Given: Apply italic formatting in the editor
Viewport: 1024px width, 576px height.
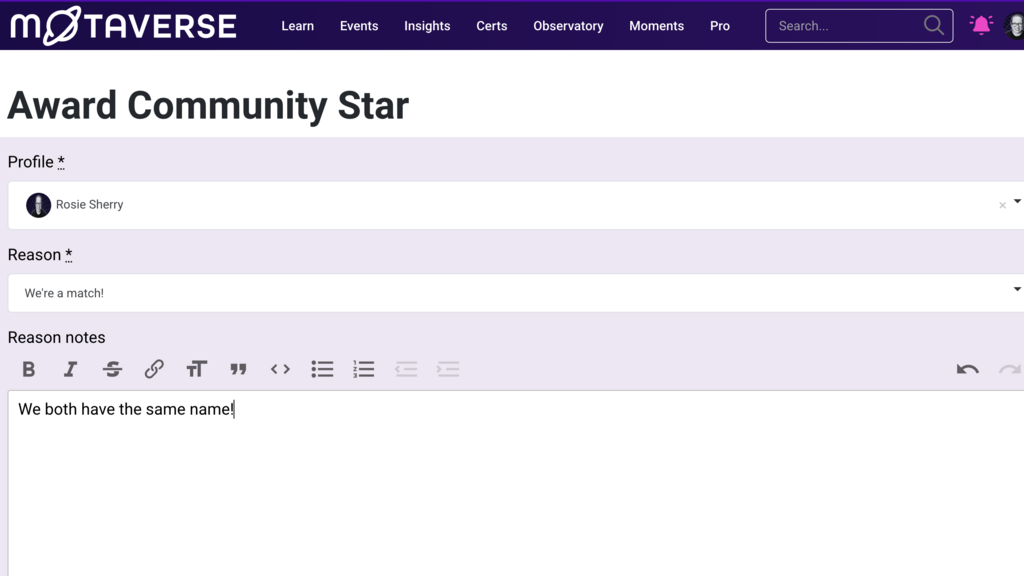Looking at the screenshot, I should pyautogui.click(x=70, y=369).
